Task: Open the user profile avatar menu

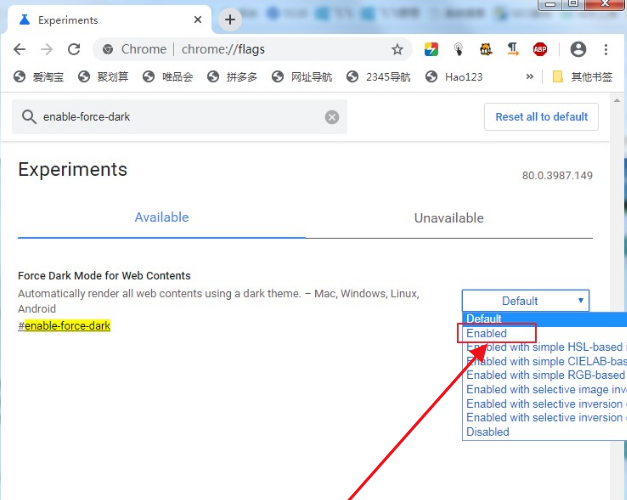Action: tap(578, 49)
